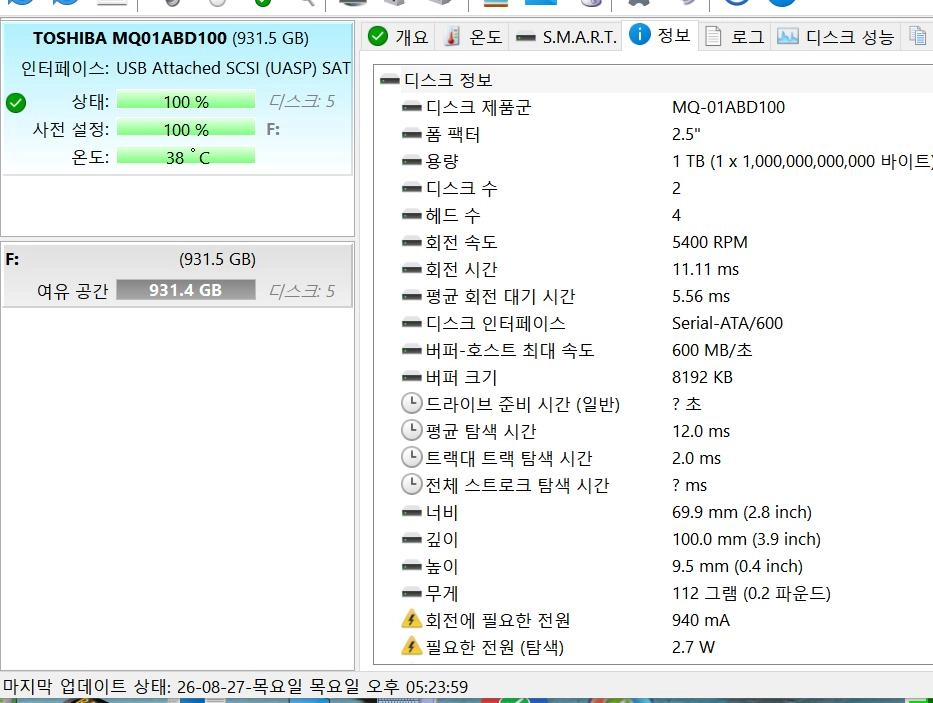This screenshot has height=703, width=933.
Task: Switch to the 온도 temperature tab
Action: pyautogui.click(x=472, y=37)
